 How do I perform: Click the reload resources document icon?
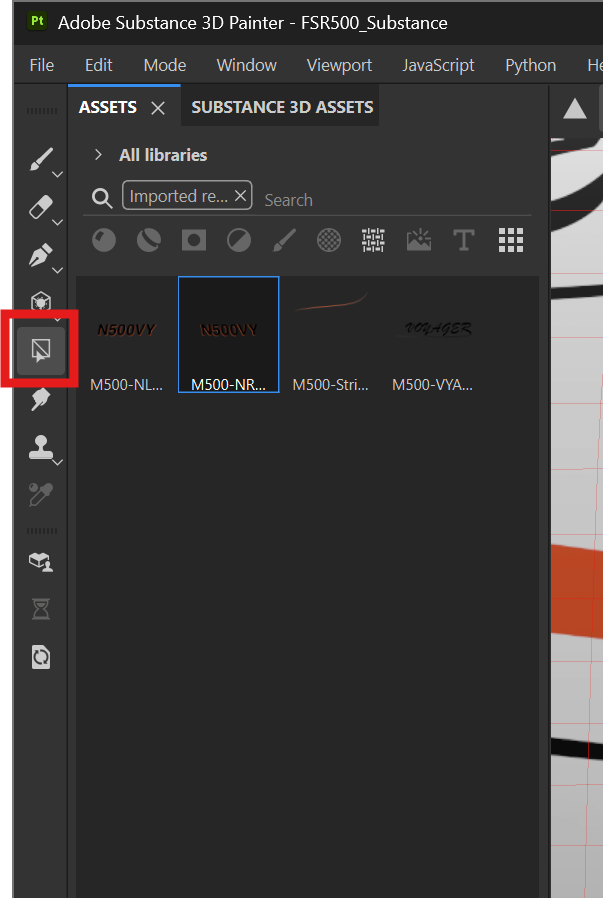41,657
